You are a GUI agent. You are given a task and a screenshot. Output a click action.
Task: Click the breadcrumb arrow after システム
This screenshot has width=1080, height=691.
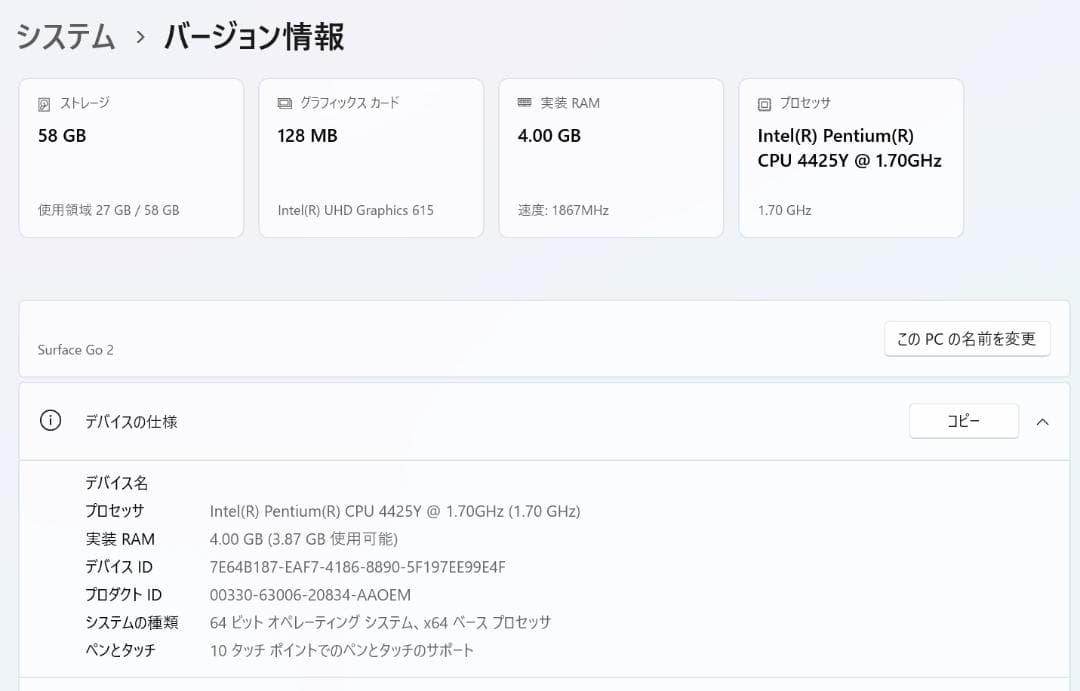(140, 37)
